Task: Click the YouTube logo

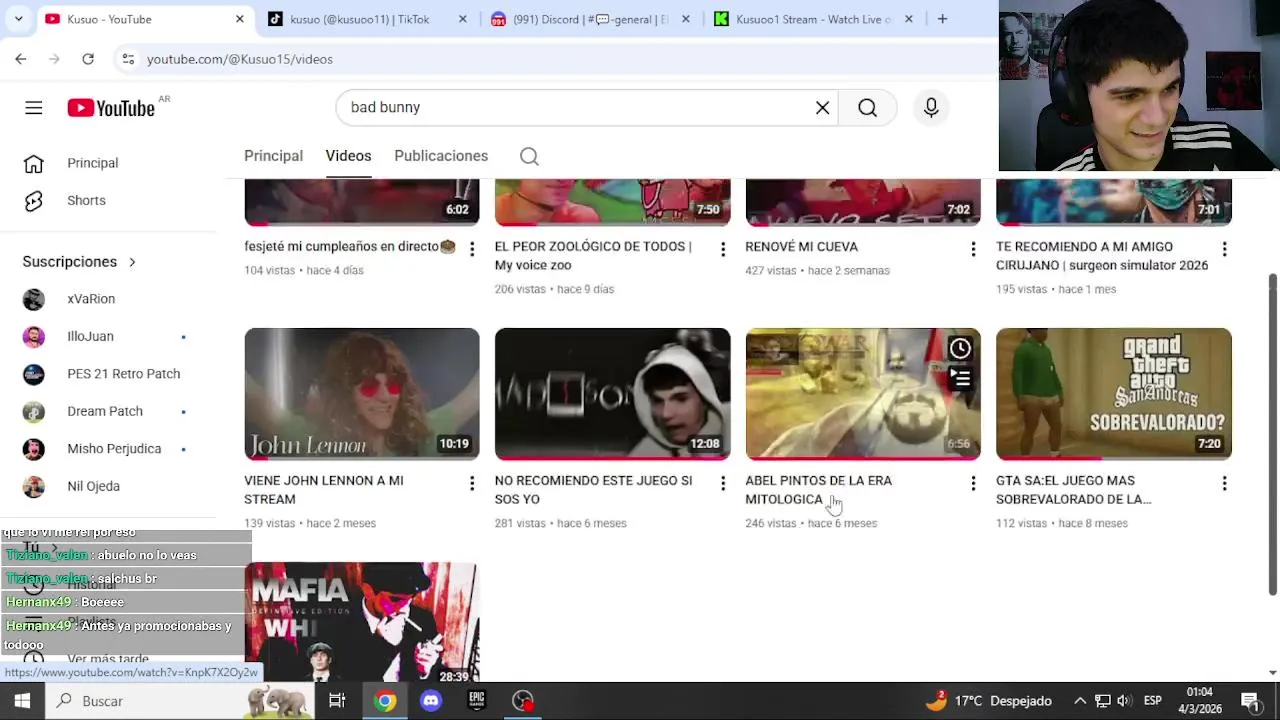Action: click(111, 108)
